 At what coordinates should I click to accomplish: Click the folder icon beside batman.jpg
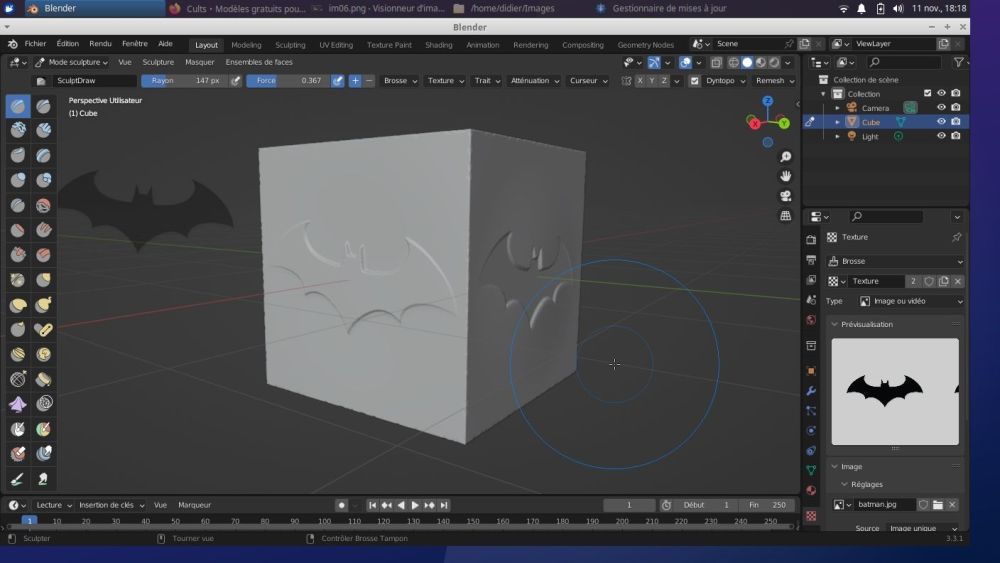point(938,505)
